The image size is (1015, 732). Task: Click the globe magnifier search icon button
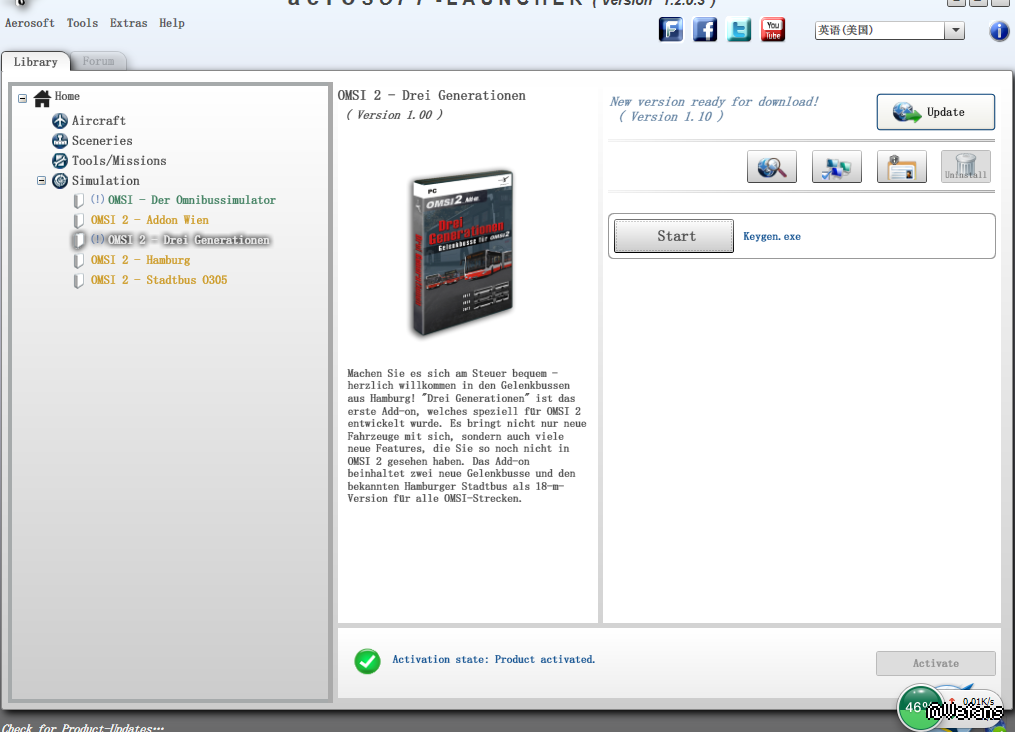(772, 167)
